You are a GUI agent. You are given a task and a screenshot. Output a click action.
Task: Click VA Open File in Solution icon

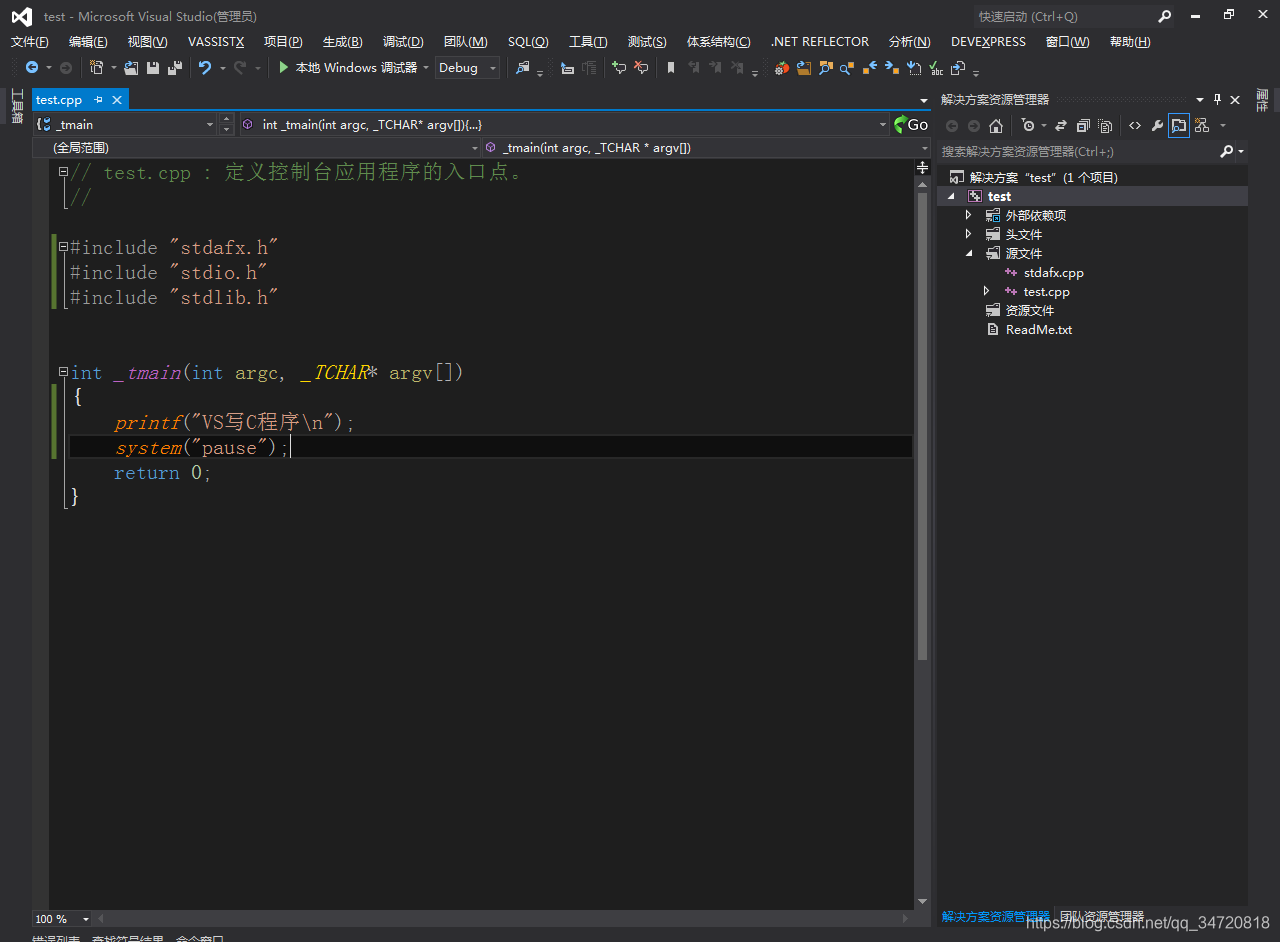coord(804,67)
